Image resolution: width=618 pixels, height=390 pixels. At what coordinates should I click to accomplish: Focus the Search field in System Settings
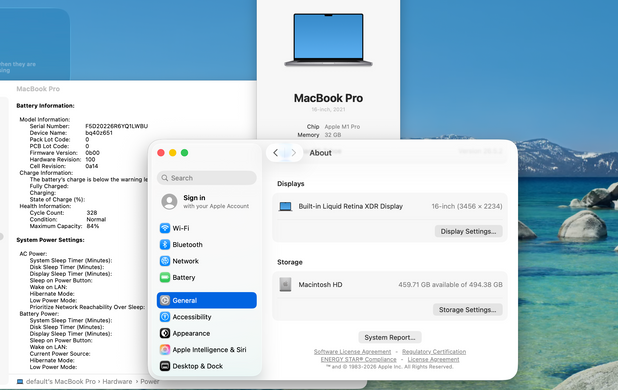[207, 178]
